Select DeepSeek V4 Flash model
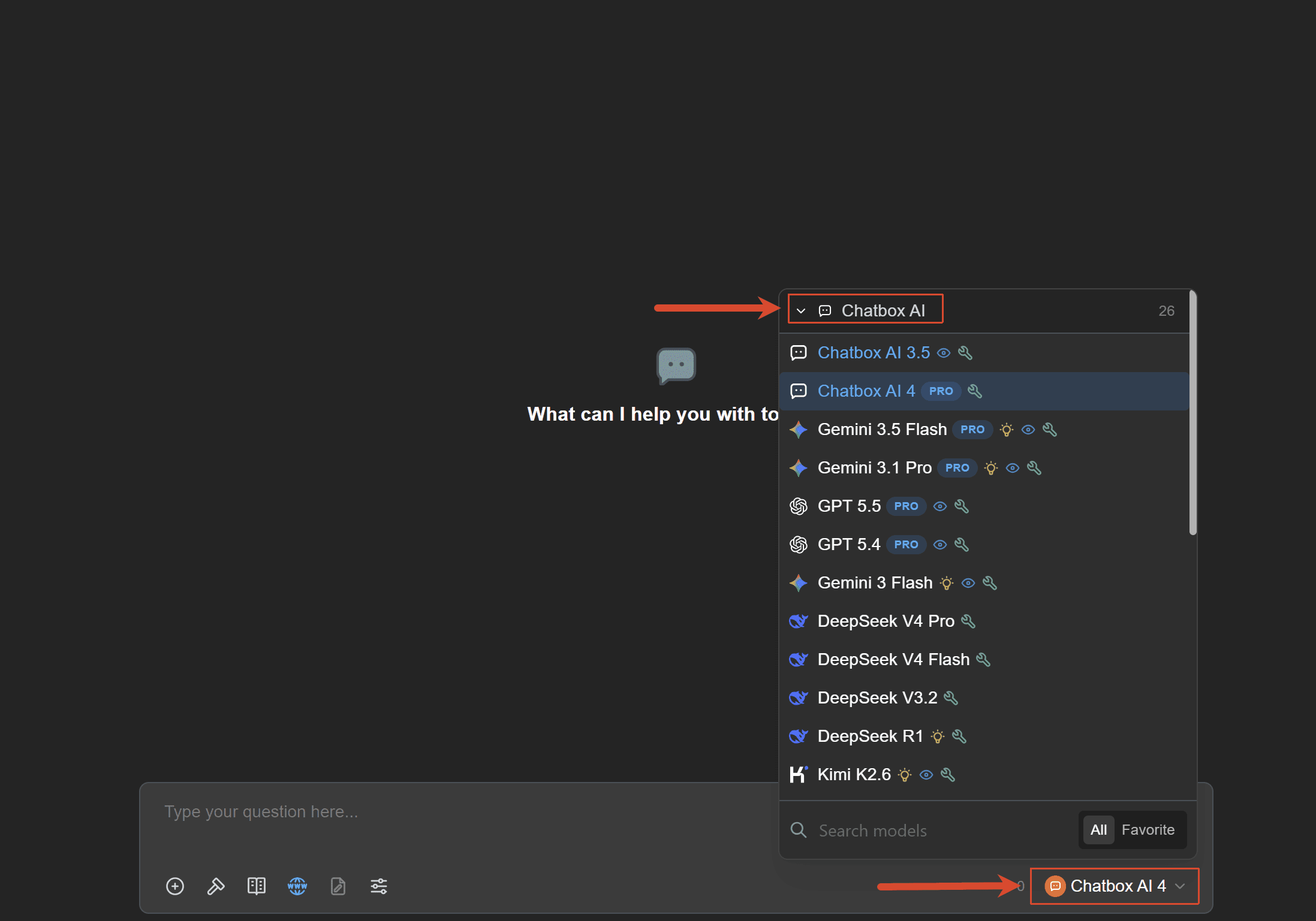Screen dimensions: 1316x921 [x=984, y=660]
